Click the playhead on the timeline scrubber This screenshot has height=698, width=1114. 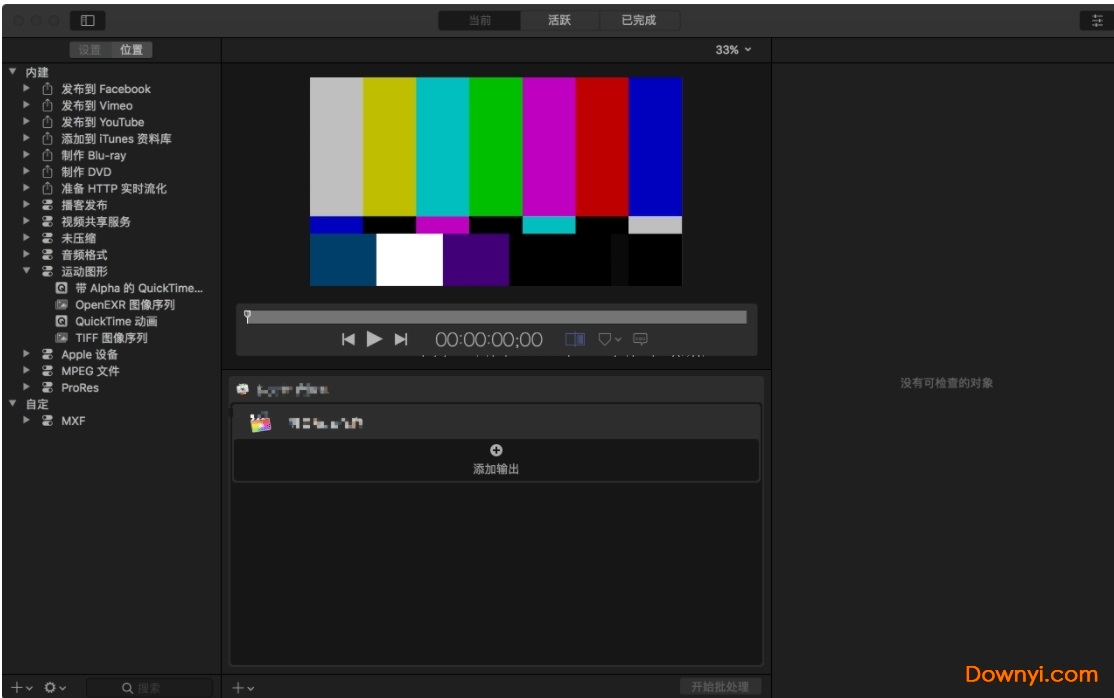(245, 315)
